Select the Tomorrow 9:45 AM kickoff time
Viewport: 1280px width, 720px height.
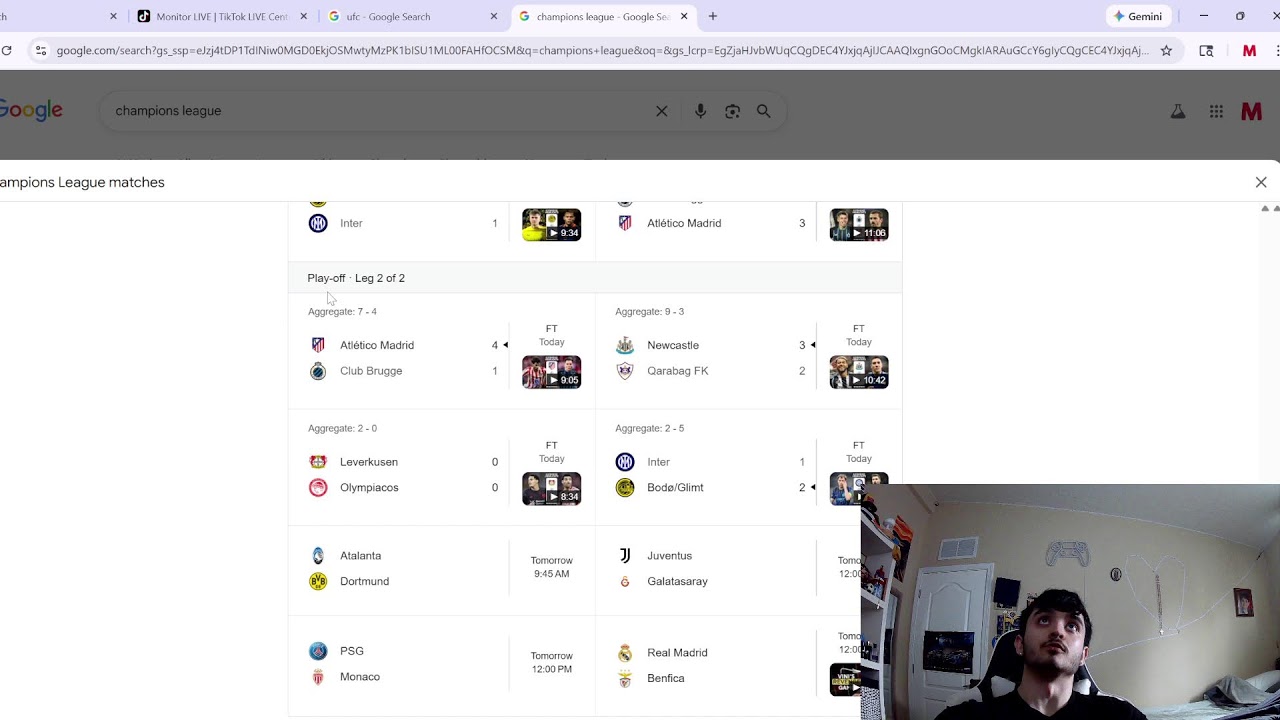[x=551, y=567]
